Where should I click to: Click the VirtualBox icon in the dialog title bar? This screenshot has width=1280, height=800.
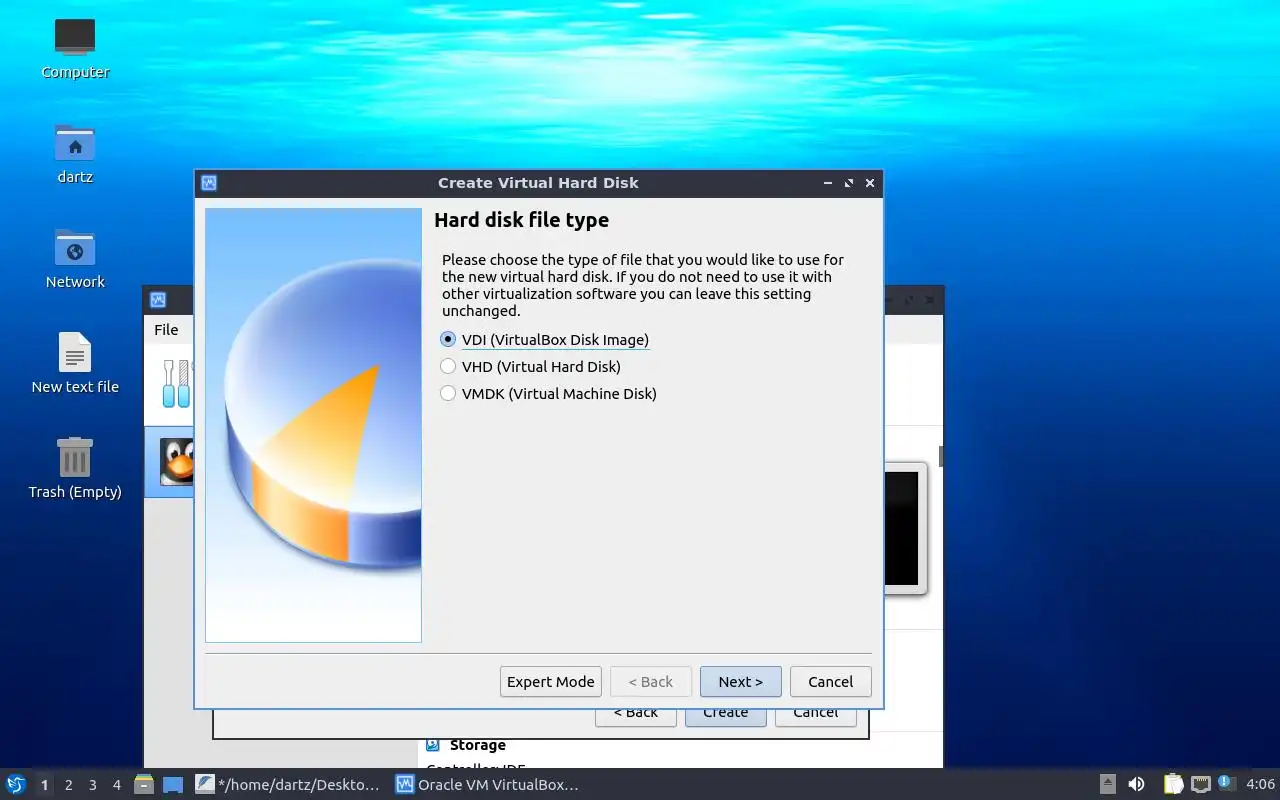click(209, 183)
